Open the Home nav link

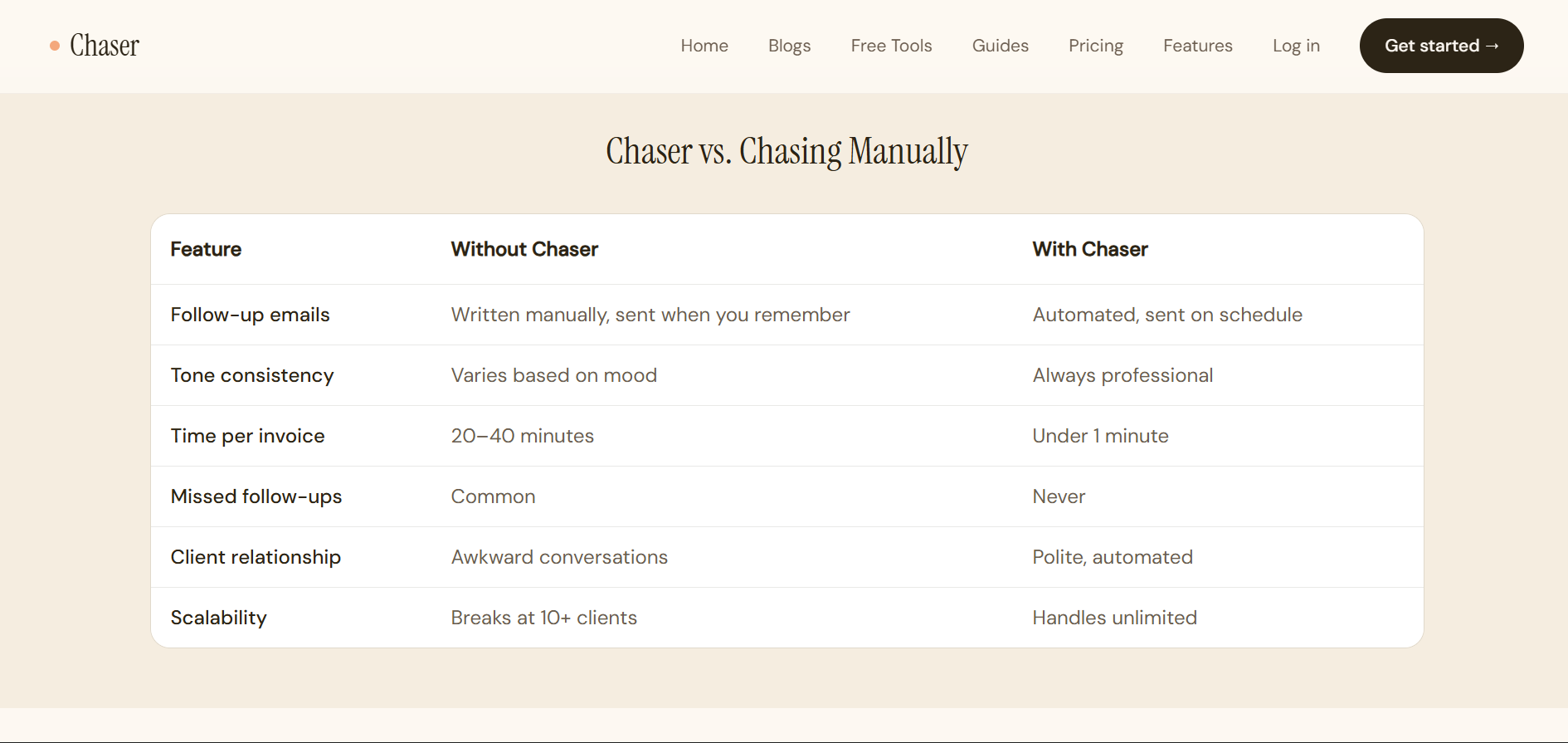(704, 46)
